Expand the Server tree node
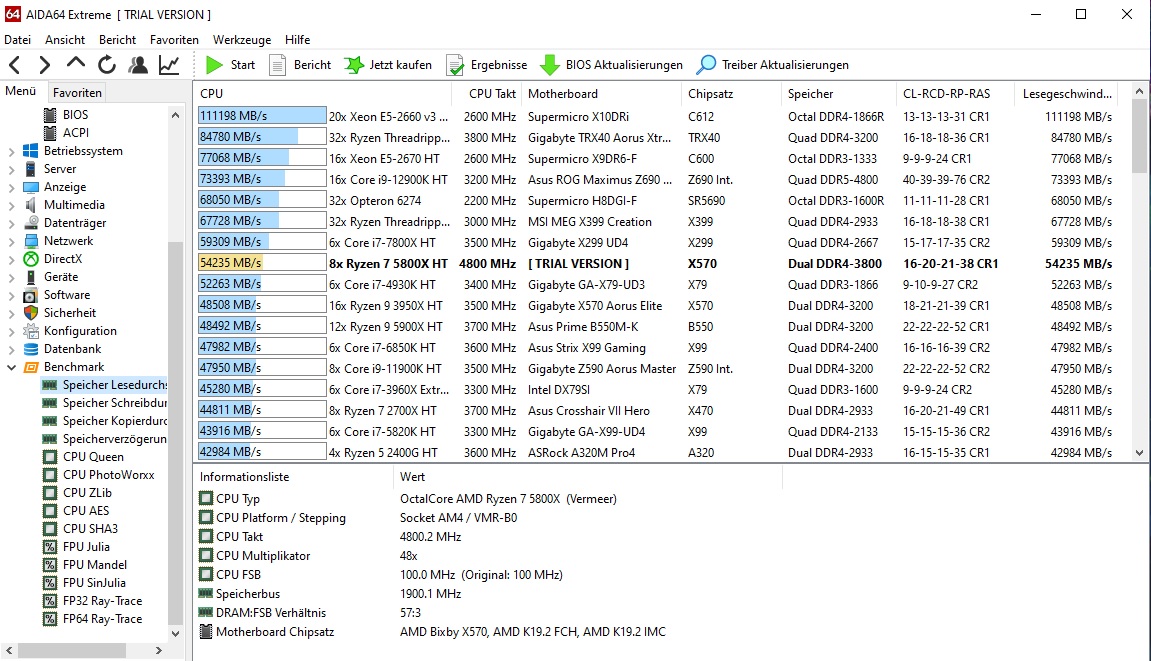 (11, 169)
